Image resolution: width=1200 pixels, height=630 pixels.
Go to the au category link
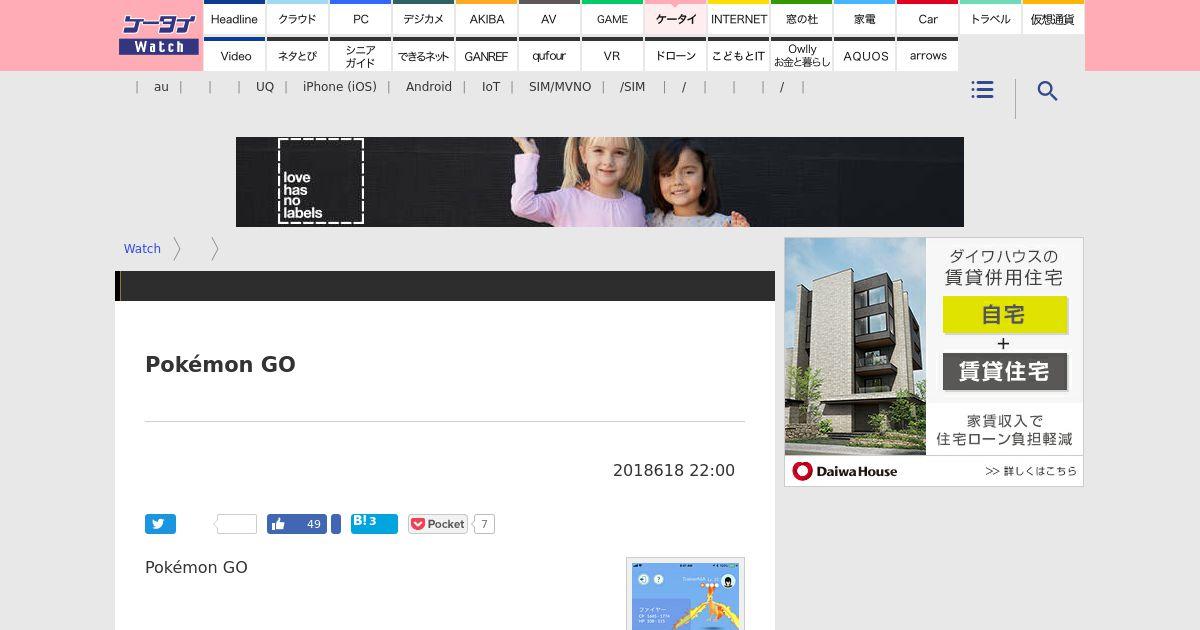(161, 87)
